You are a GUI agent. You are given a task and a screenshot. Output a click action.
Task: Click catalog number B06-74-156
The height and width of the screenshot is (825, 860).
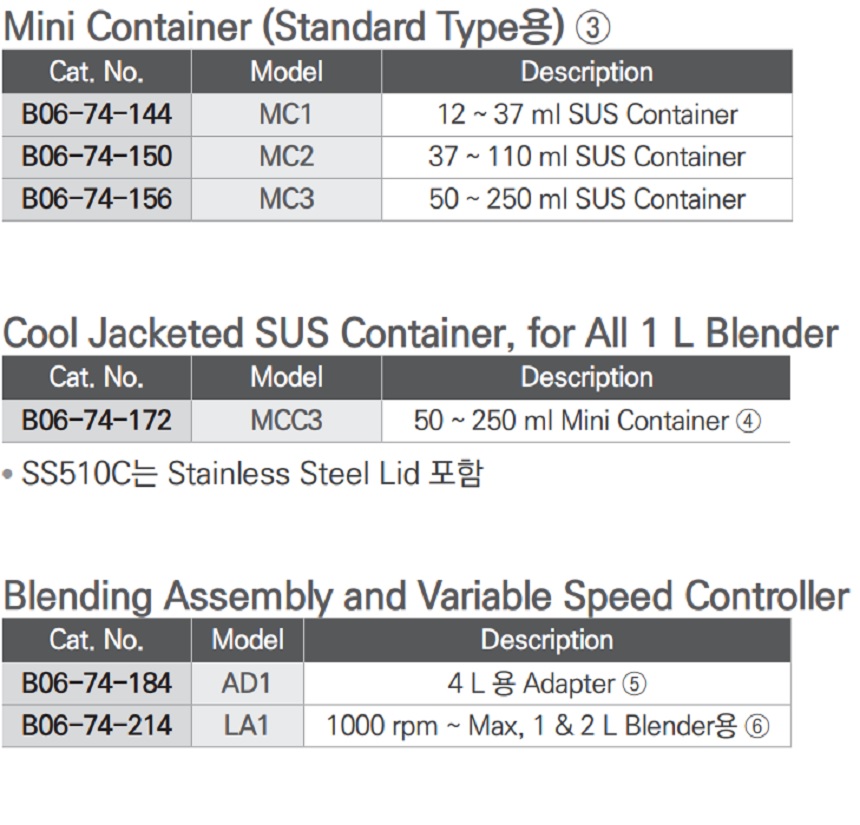coord(97,199)
